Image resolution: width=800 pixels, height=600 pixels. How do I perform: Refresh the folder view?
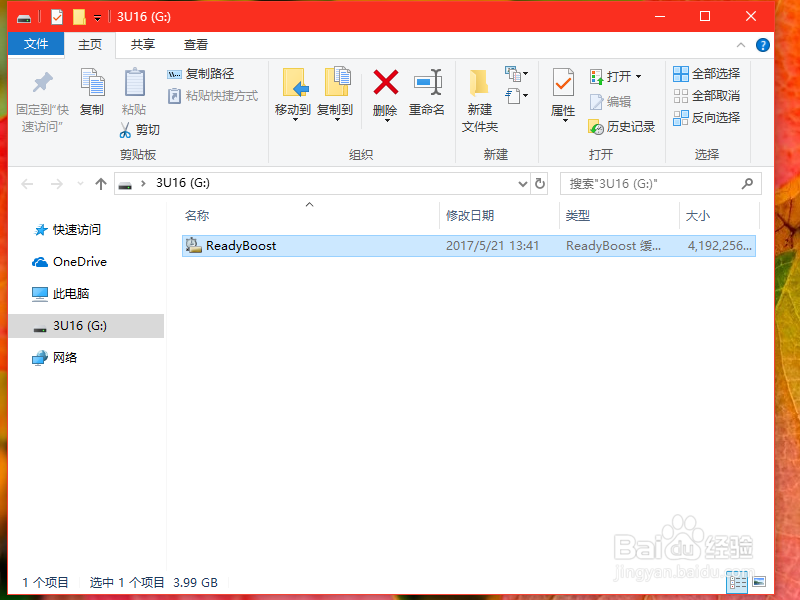[x=540, y=184]
